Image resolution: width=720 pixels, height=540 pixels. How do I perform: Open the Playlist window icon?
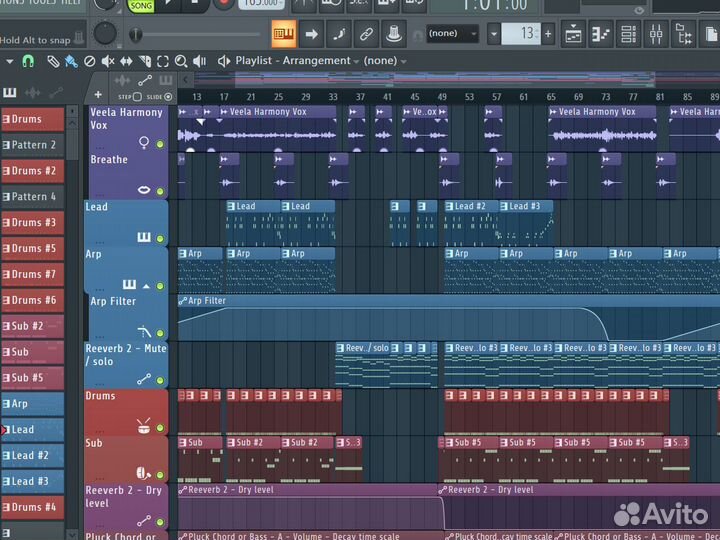pyautogui.click(x=574, y=34)
